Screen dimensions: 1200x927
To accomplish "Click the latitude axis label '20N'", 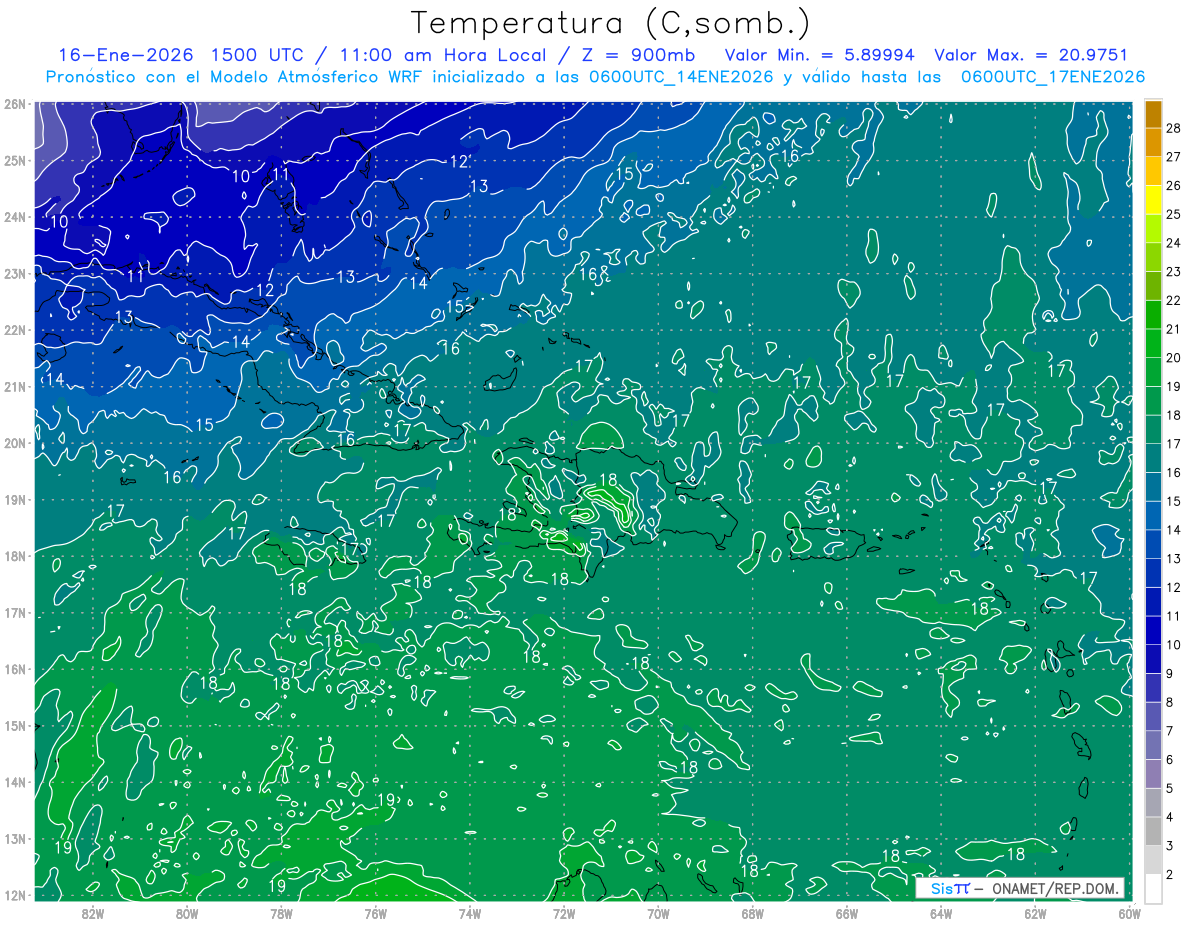I will click(x=14, y=443).
